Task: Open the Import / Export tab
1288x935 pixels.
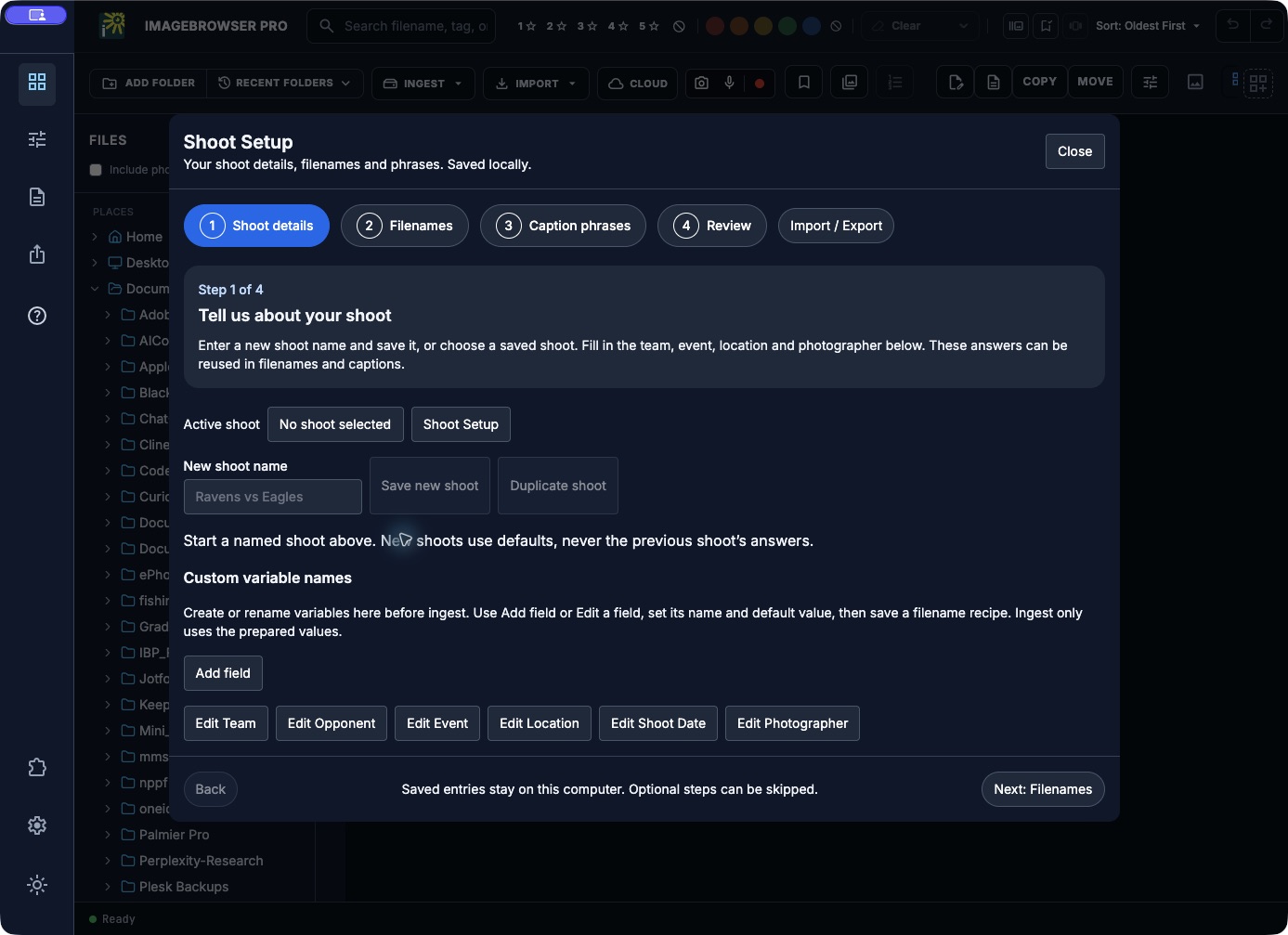Action: pyautogui.click(x=836, y=226)
